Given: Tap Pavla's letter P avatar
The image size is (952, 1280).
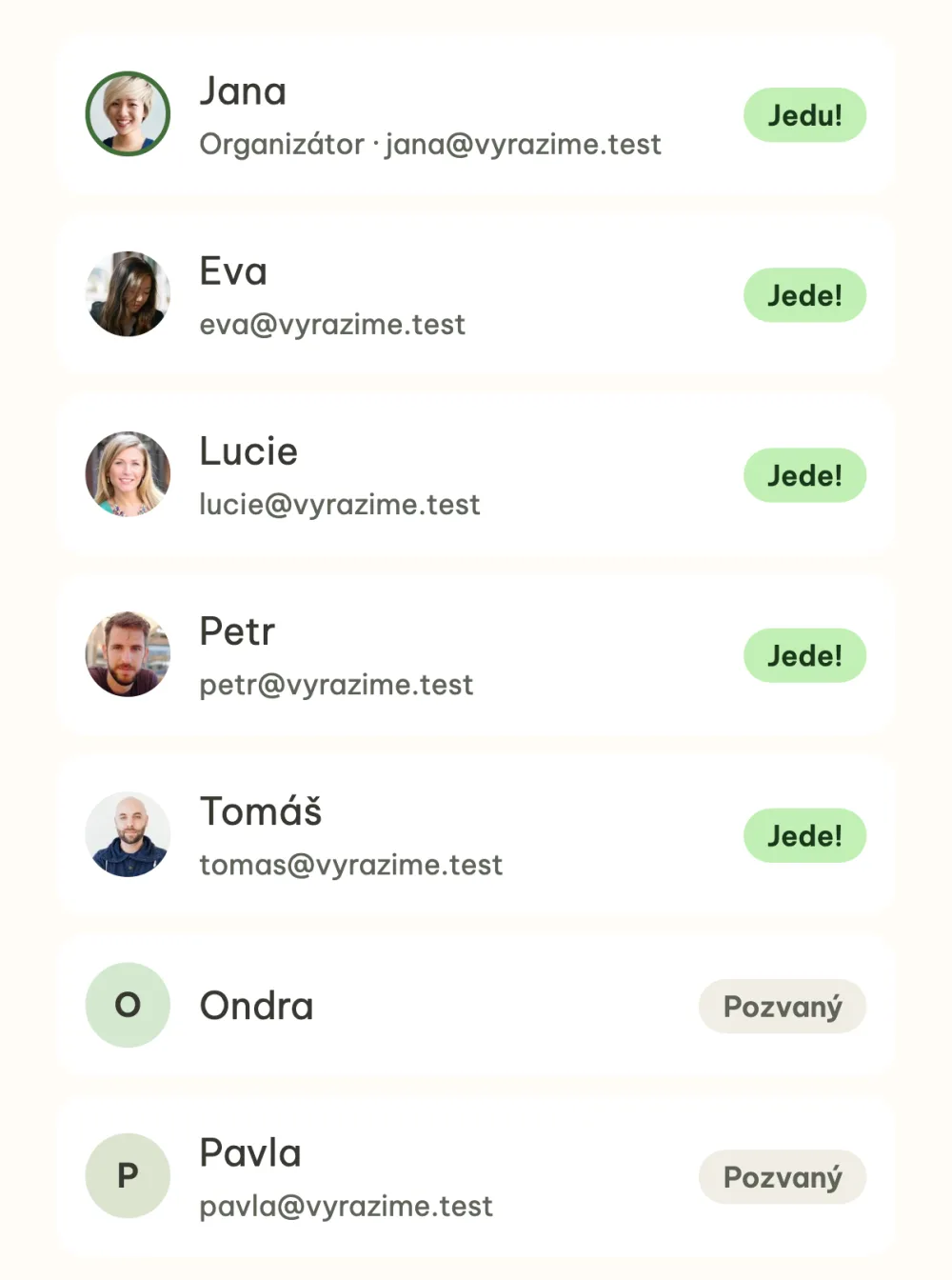Looking at the screenshot, I should pos(128,1175).
